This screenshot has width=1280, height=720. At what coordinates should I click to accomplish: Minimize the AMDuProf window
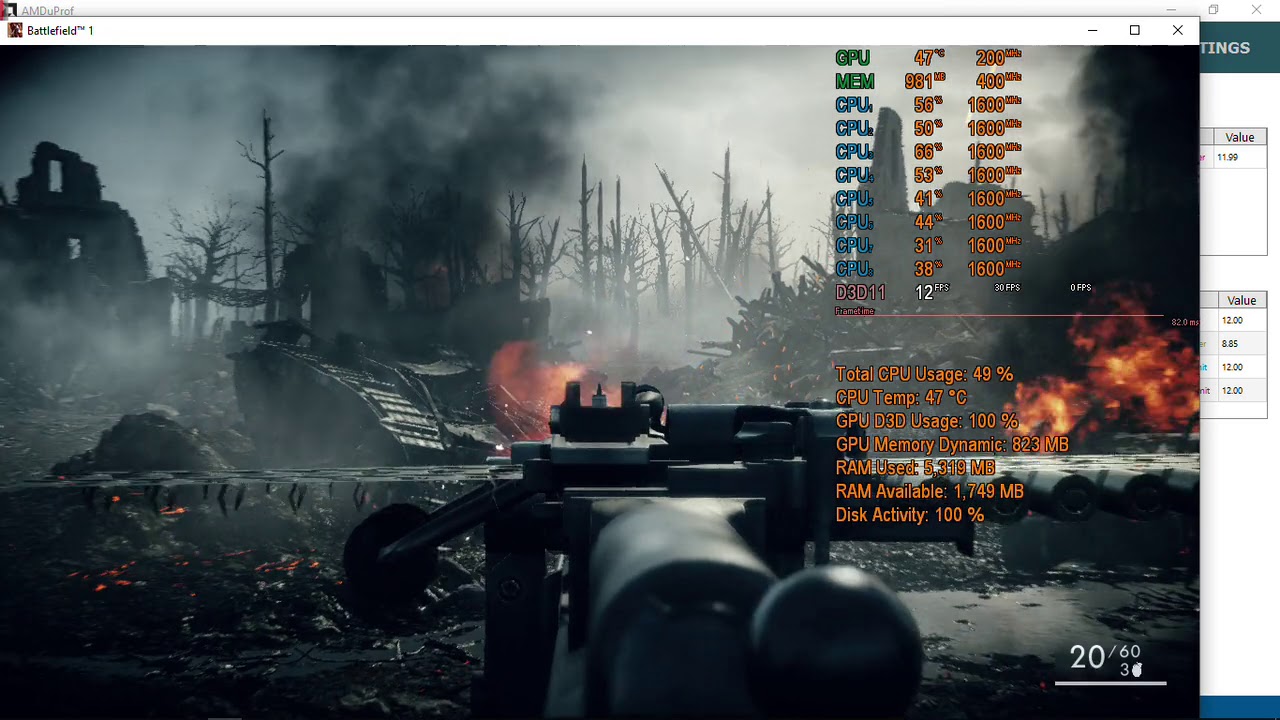coord(1170,10)
